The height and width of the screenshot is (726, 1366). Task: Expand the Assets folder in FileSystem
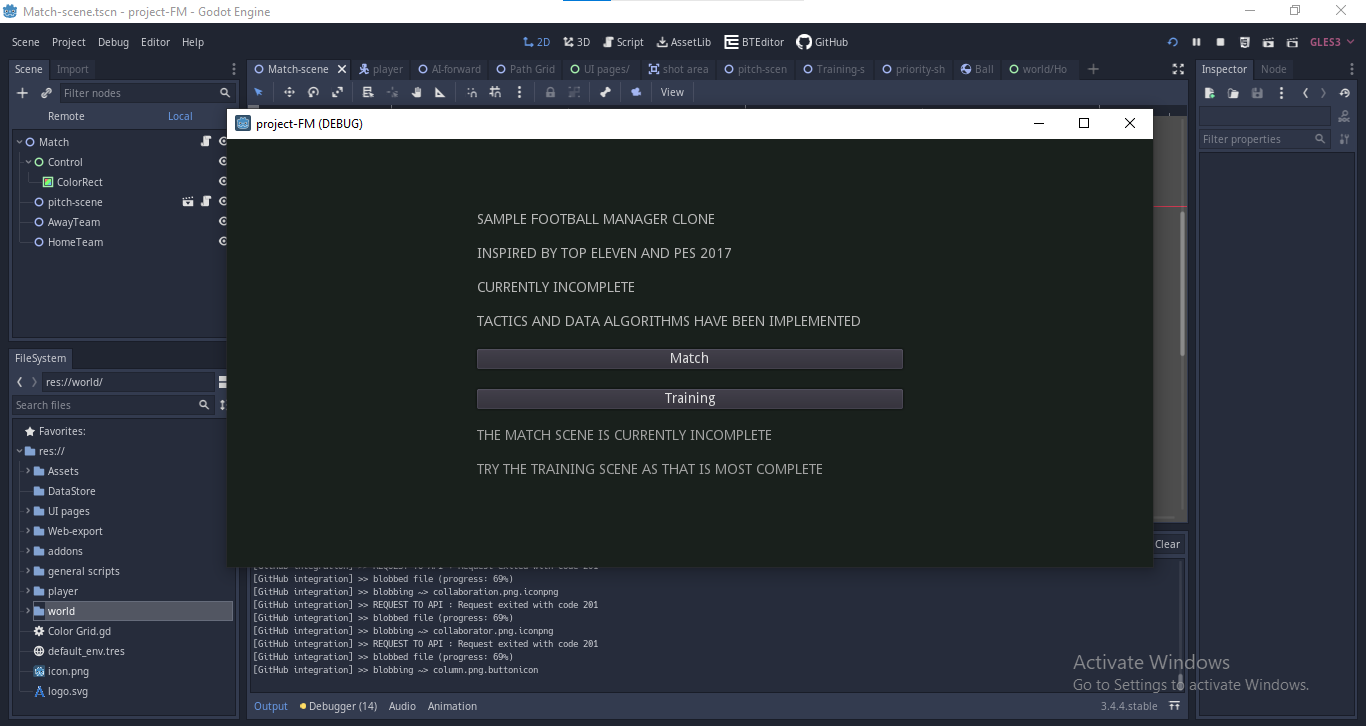[x=30, y=471]
